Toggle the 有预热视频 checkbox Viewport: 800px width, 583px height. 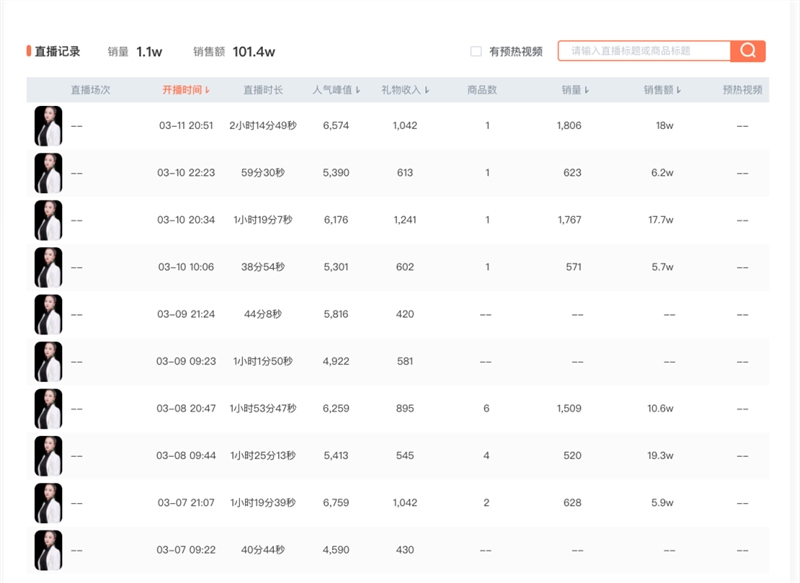click(476, 52)
